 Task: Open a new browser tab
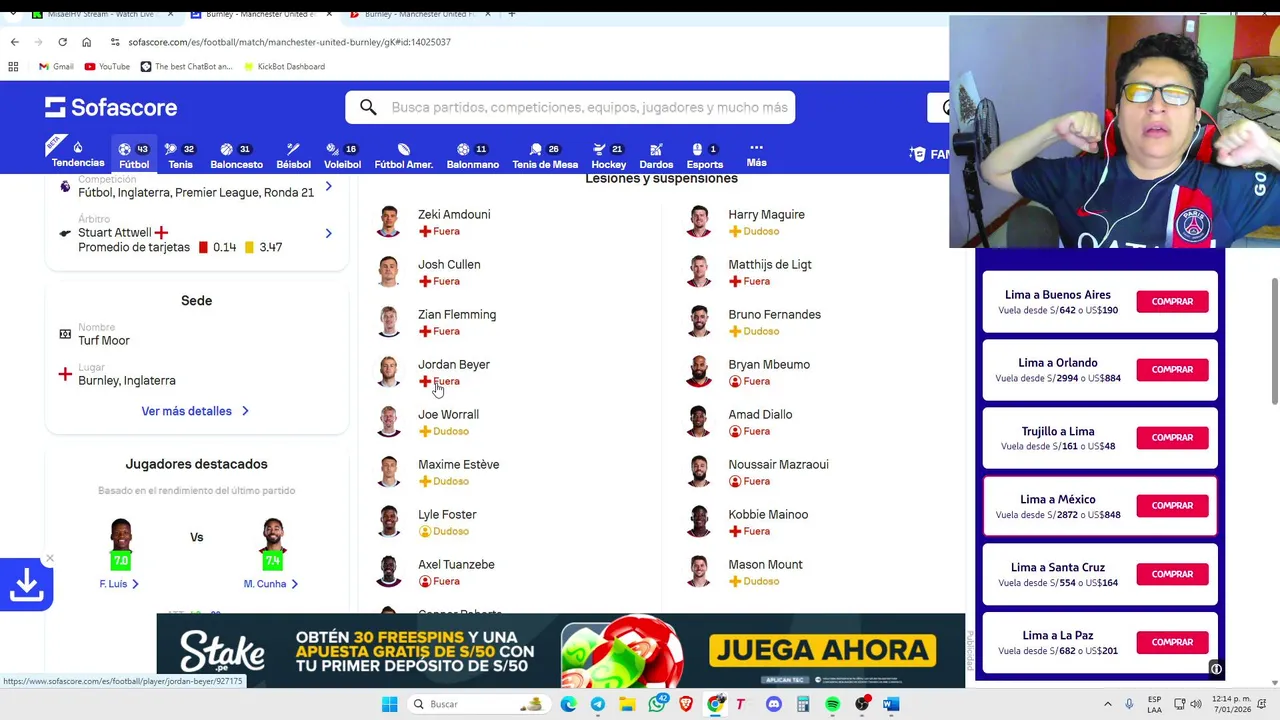click(x=511, y=14)
